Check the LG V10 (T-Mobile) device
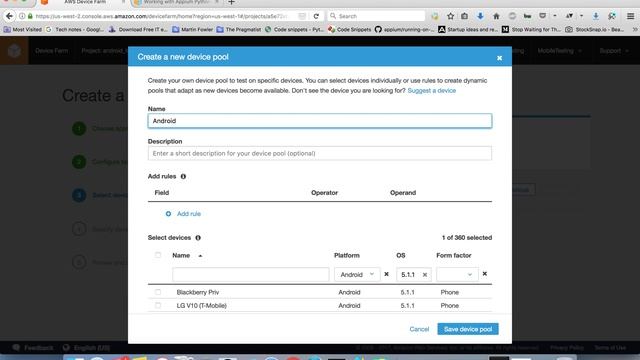640x360 pixels. [x=158, y=305]
